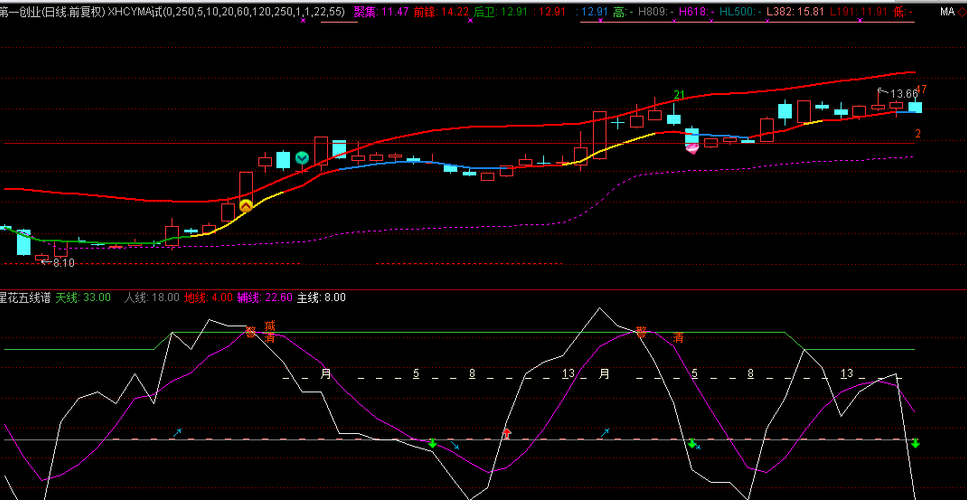Click the L191: 11.91 value
This screenshot has height=500, width=967.
[858, 10]
